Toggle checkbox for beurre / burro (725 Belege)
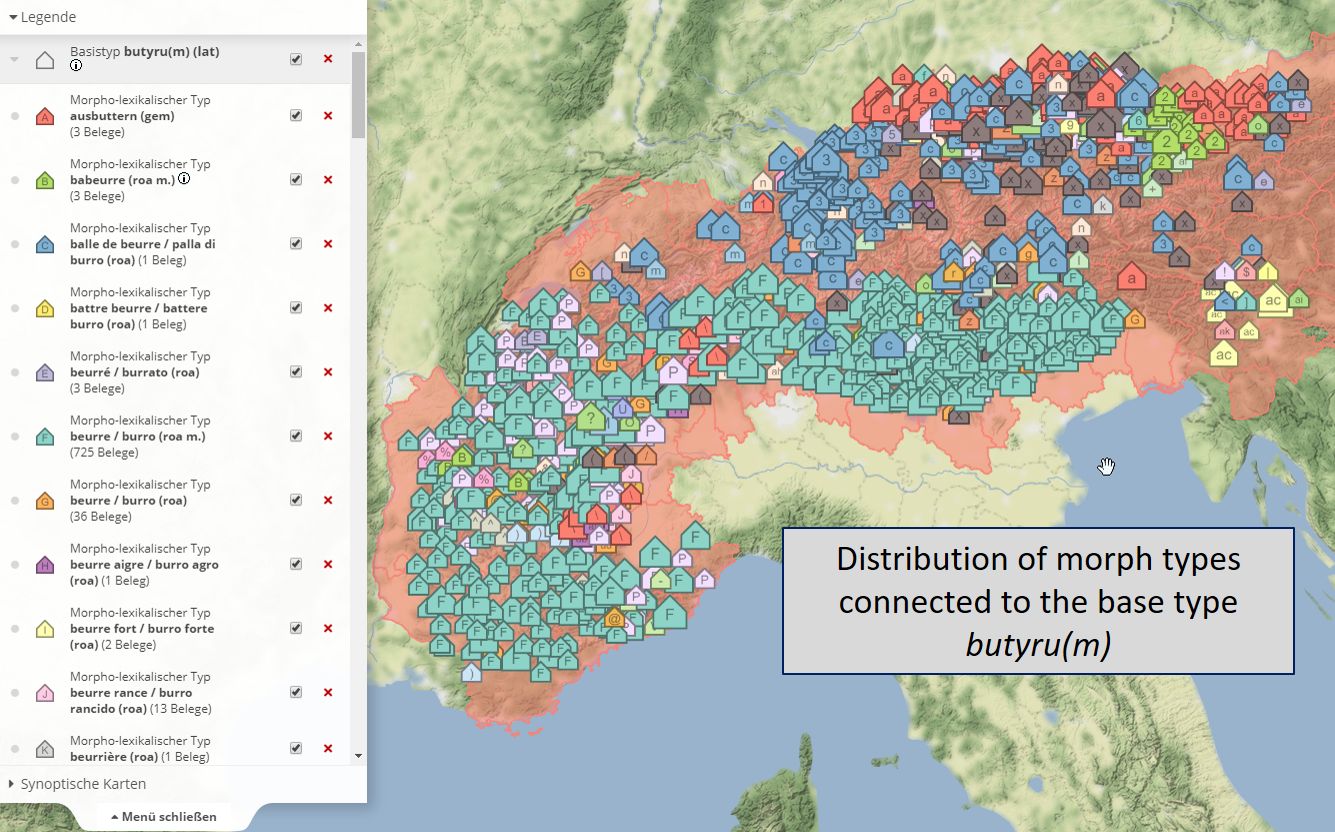The image size is (1335, 832). (x=296, y=436)
